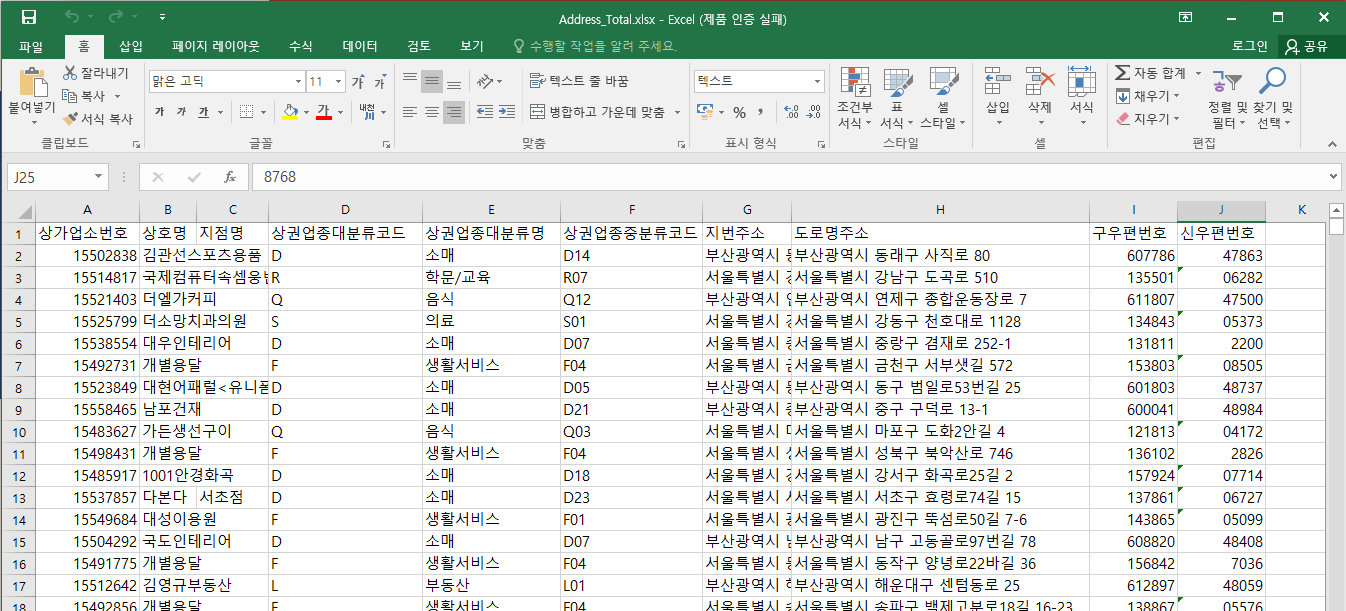Click the insert function fx icon

229,177
